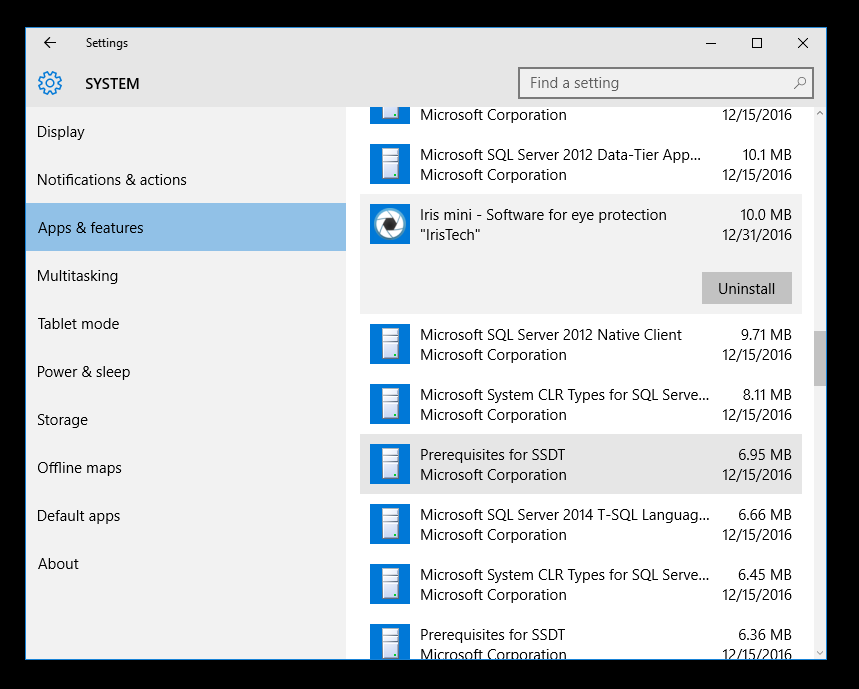The height and width of the screenshot is (689, 859).
Task: Select the "Prerequisites for SSDT" name sized 6.36 MB
Action: [x=493, y=635]
